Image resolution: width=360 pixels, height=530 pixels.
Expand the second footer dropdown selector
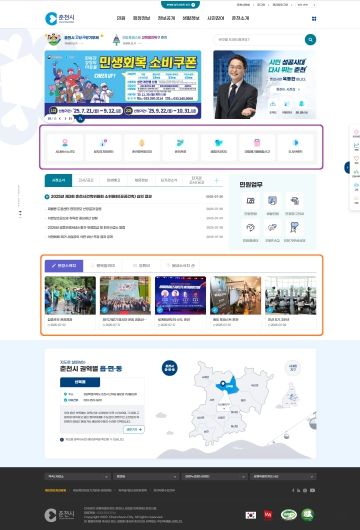tap(146, 476)
